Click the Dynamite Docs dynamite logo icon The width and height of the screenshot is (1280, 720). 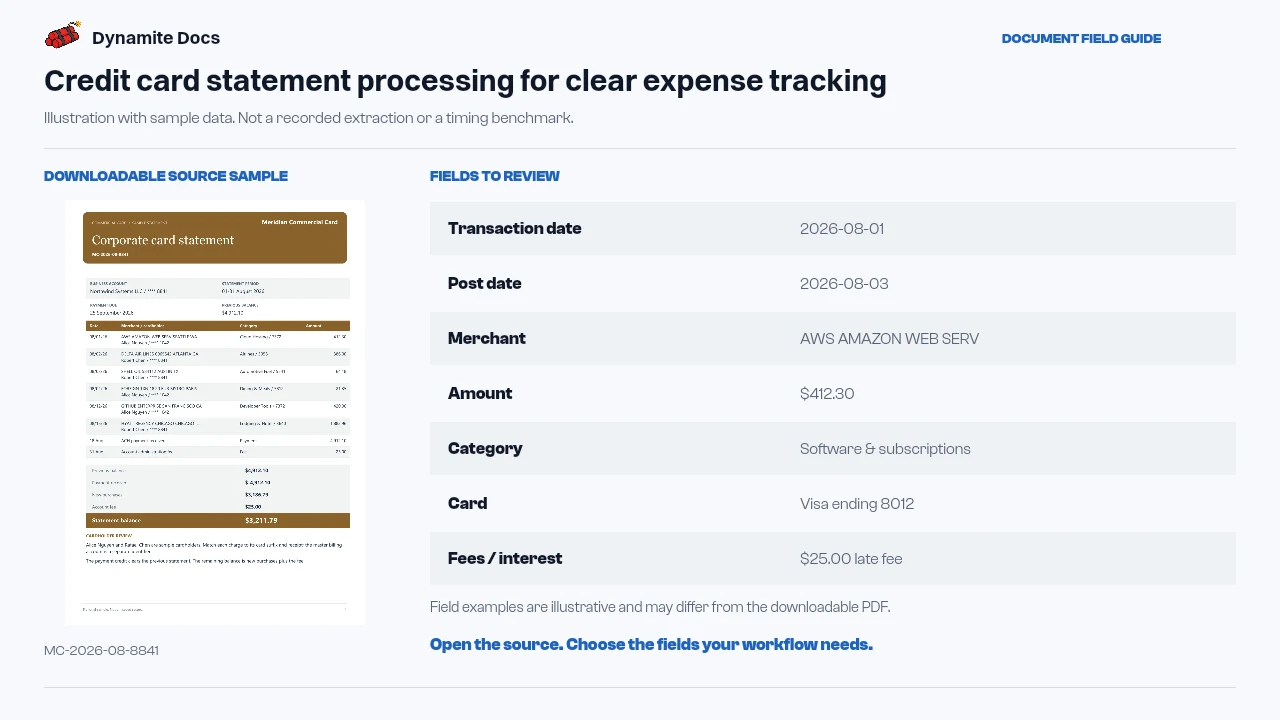pos(62,37)
